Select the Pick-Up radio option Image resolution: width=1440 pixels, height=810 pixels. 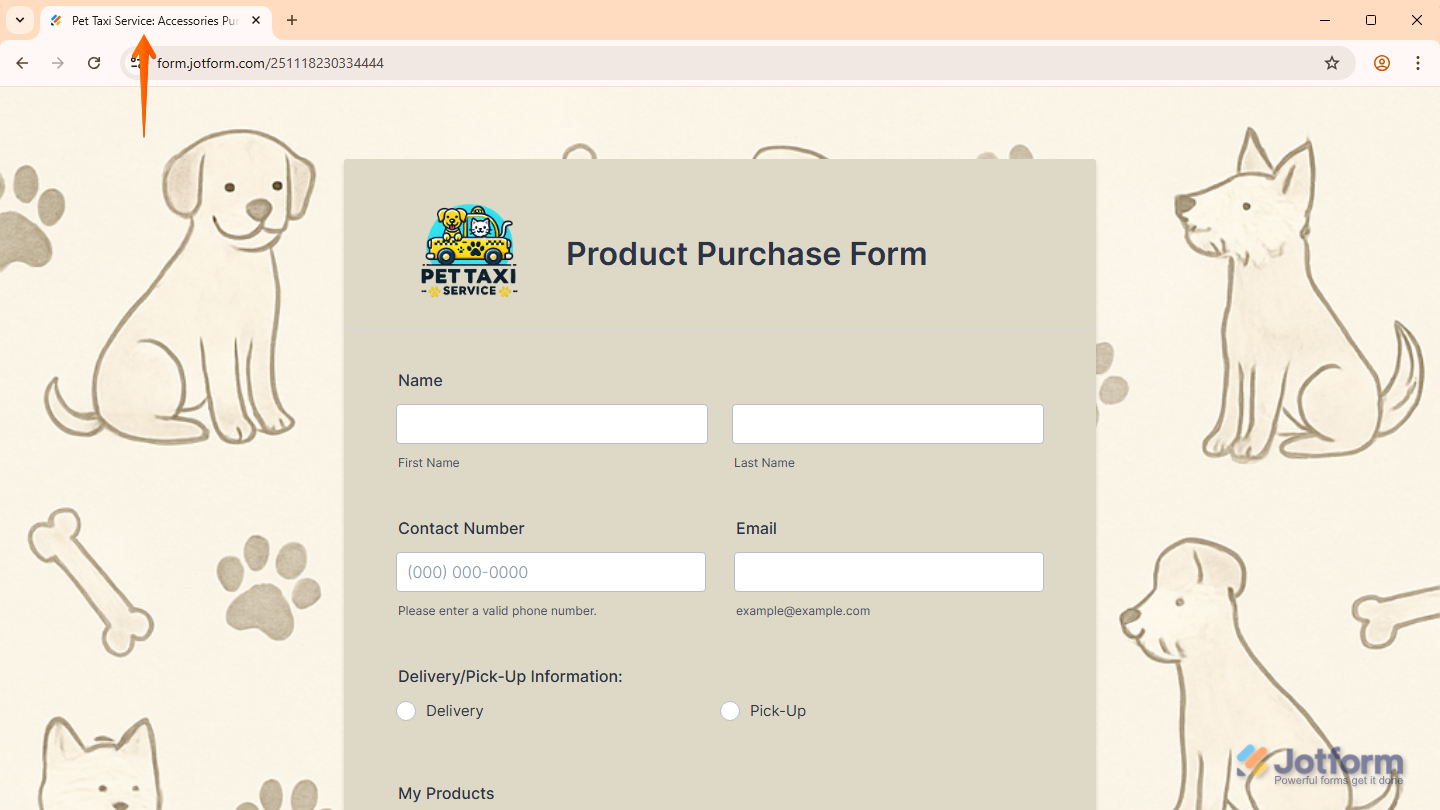[730, 711]
